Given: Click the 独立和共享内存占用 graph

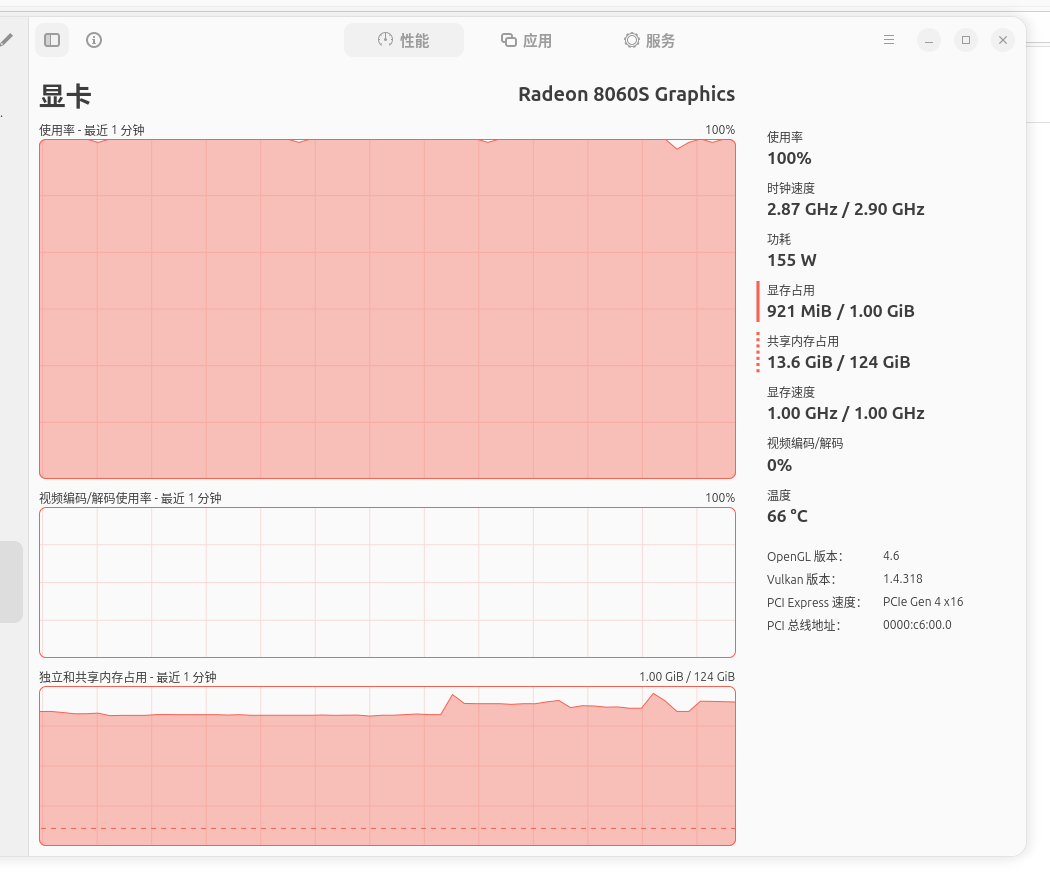Looking at the screenshot, I should click(x=387, y=766).
